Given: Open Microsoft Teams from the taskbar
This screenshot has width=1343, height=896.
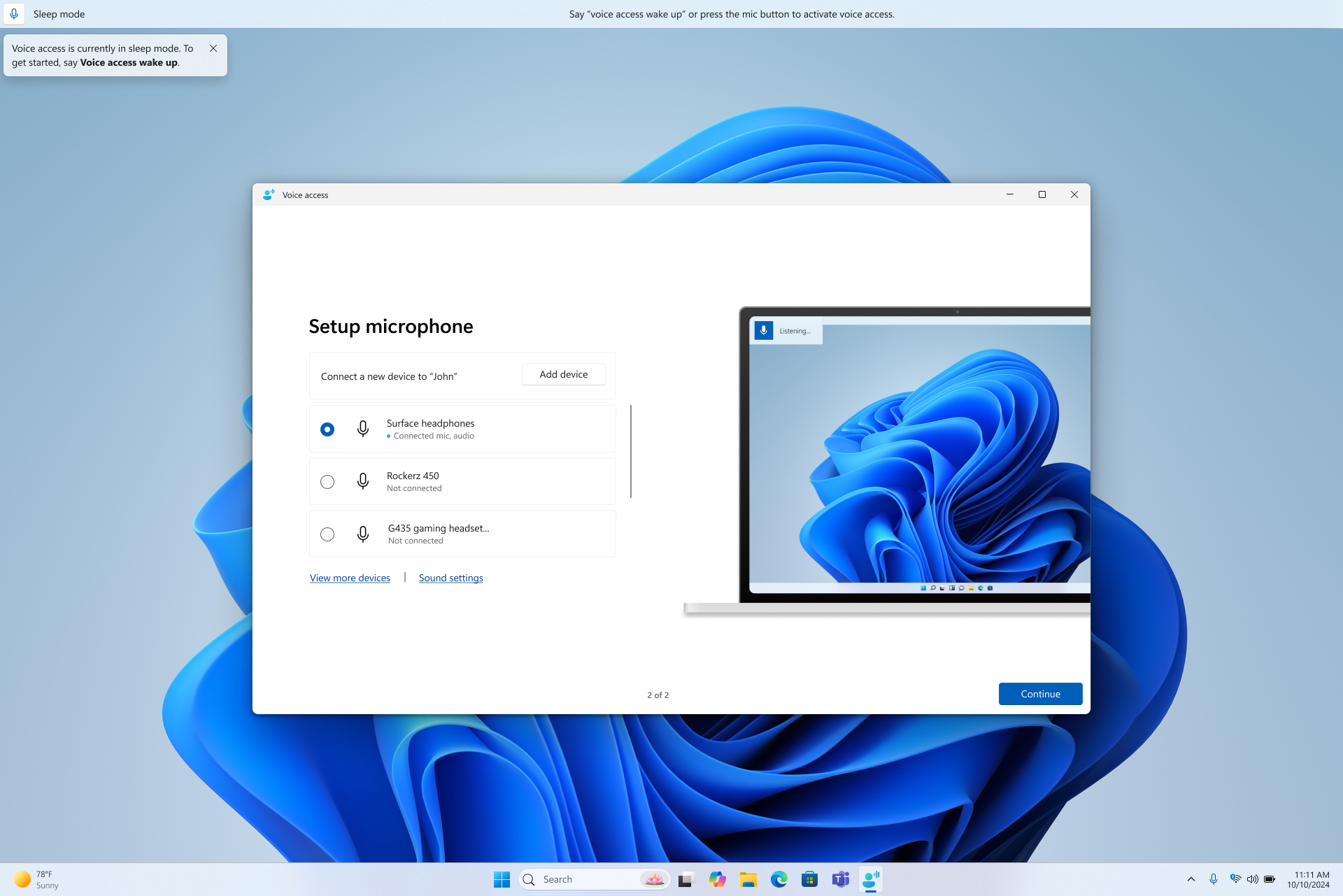Looking at the screenshot, I should (x=840, y=879).
